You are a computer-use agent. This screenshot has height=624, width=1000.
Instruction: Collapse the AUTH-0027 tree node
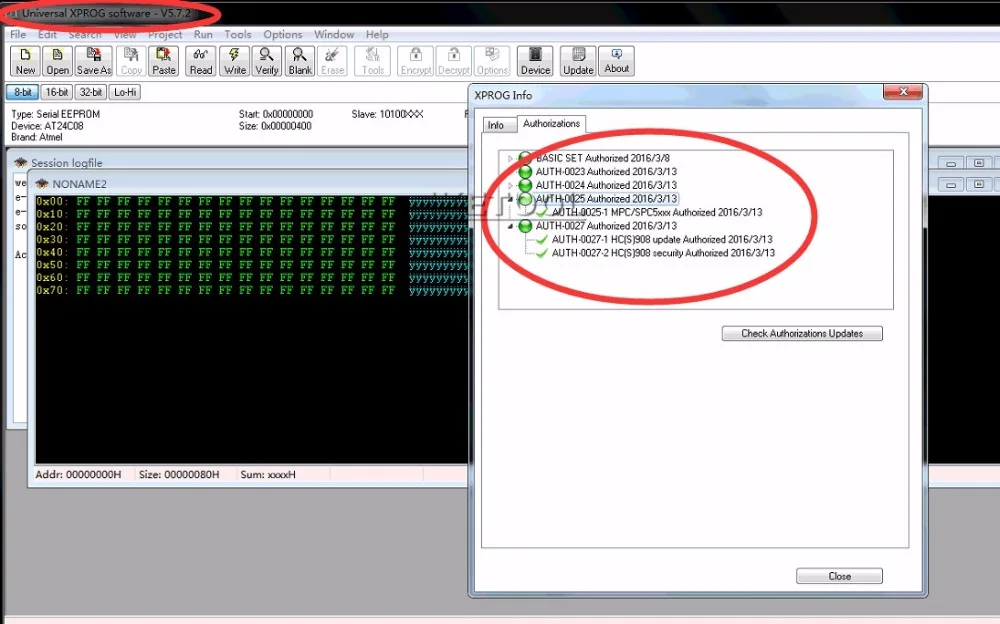coord(510,226)
